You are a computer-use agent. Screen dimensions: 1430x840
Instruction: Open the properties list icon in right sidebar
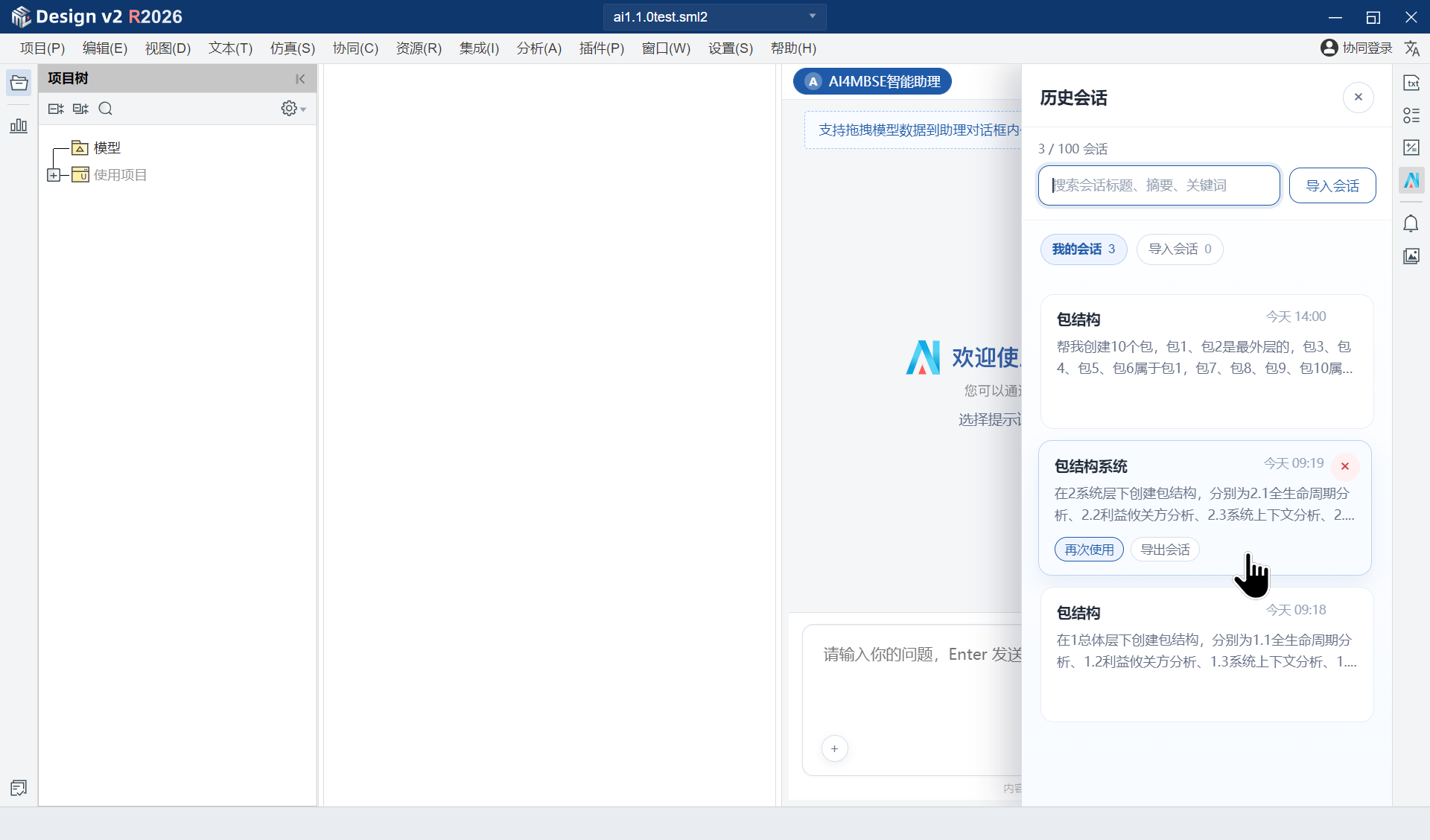pos(1411,115)
